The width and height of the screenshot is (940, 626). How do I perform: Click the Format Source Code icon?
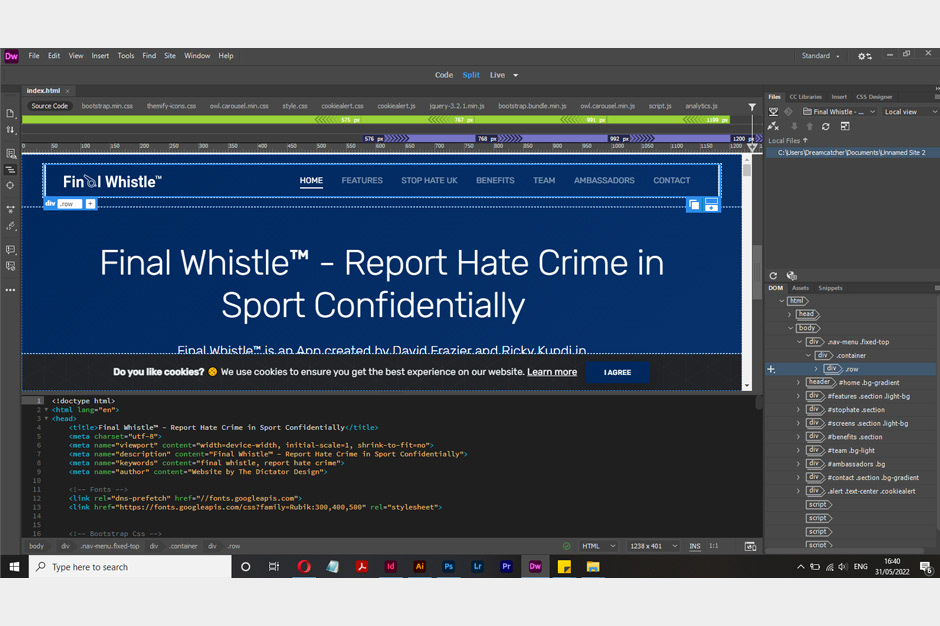10,226
